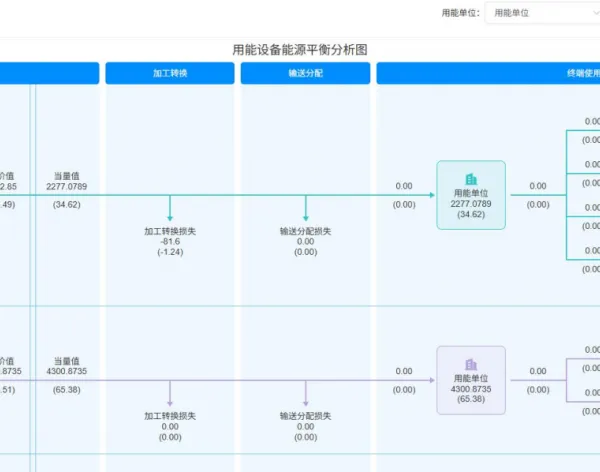Click the purple 用能单位 4300.8735 node card
Image resolution: width=600 pixels, height=472 pixels.
coord(471,380)
